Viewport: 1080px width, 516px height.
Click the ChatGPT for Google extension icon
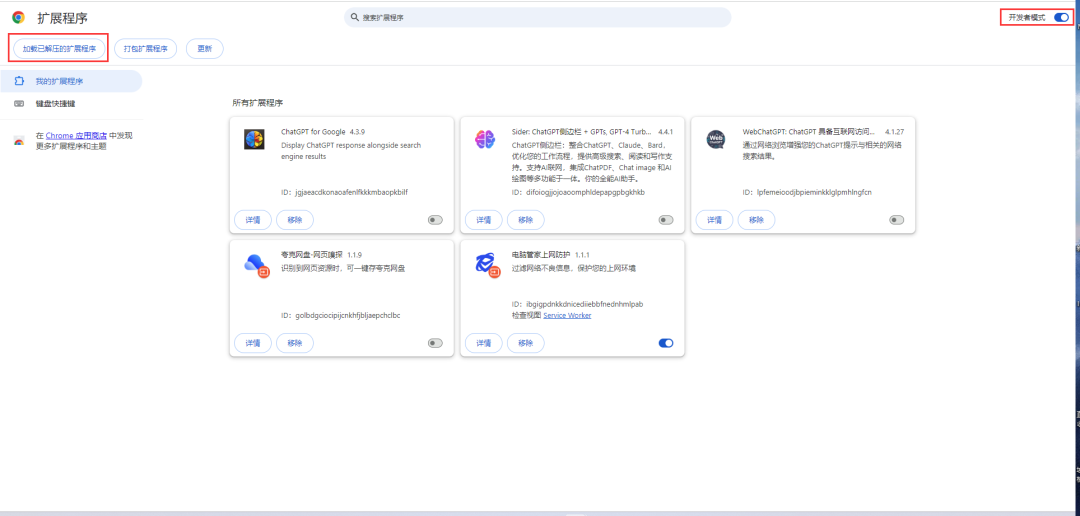pos(254,140)
